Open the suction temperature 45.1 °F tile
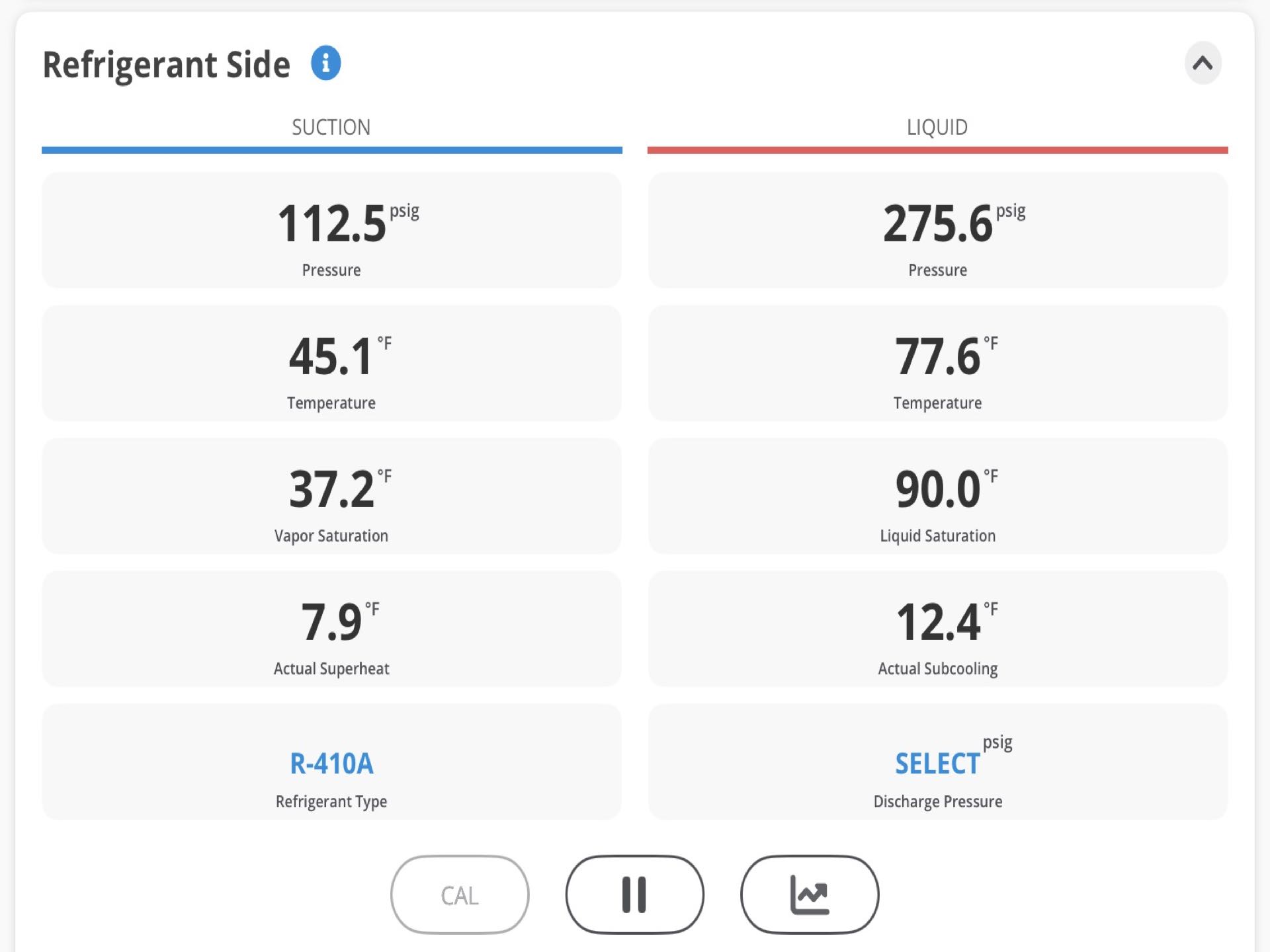Image resolution: width=1270 pixels, height=952 pixels. coord(331,363)
